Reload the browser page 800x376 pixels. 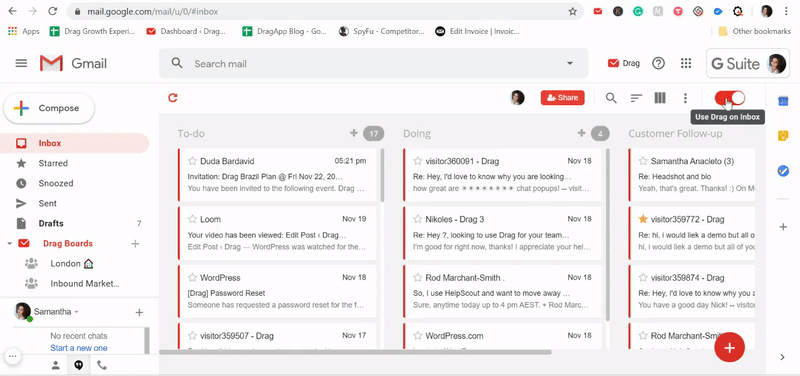[52, 11]
